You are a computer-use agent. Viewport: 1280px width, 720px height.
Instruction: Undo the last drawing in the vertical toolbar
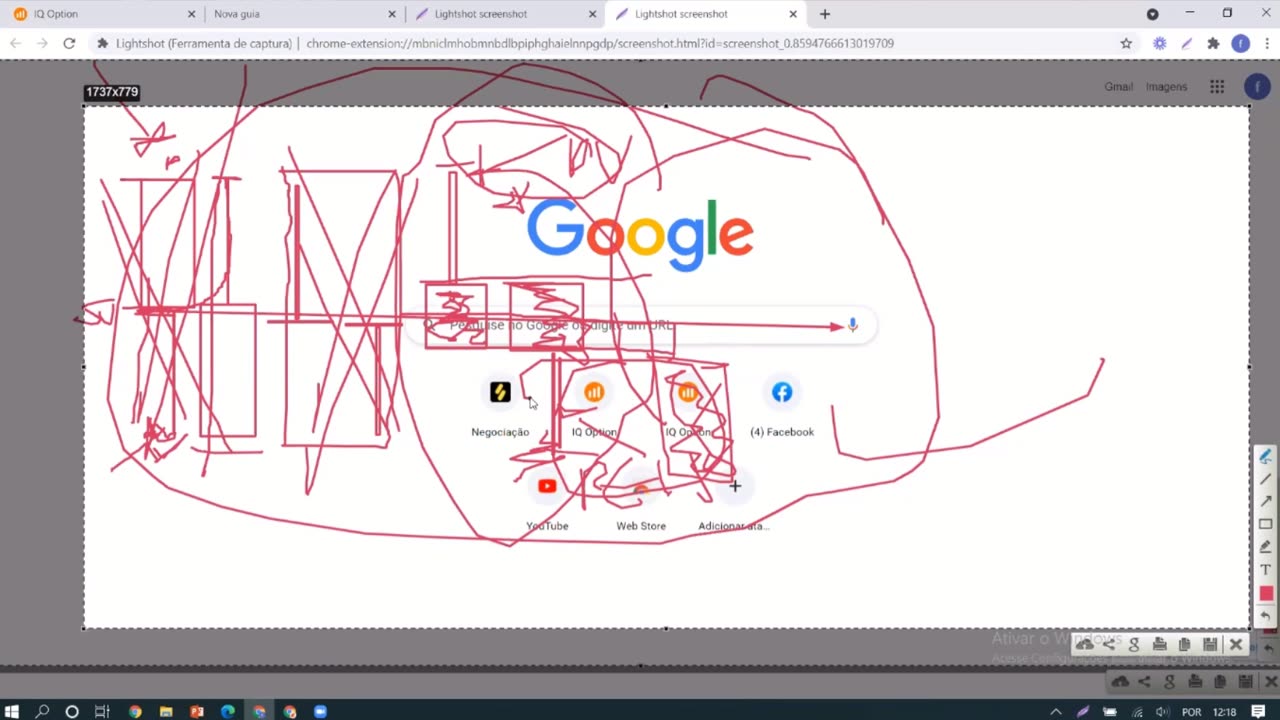tap(1265, 616)
